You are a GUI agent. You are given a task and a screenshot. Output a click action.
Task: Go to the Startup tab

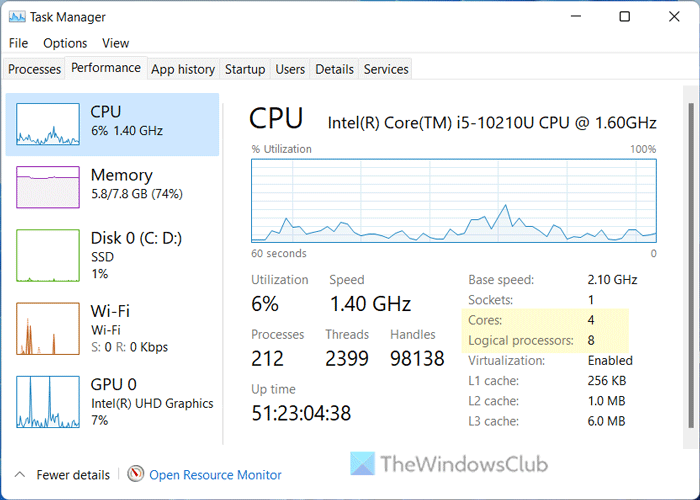click(245, 69)
